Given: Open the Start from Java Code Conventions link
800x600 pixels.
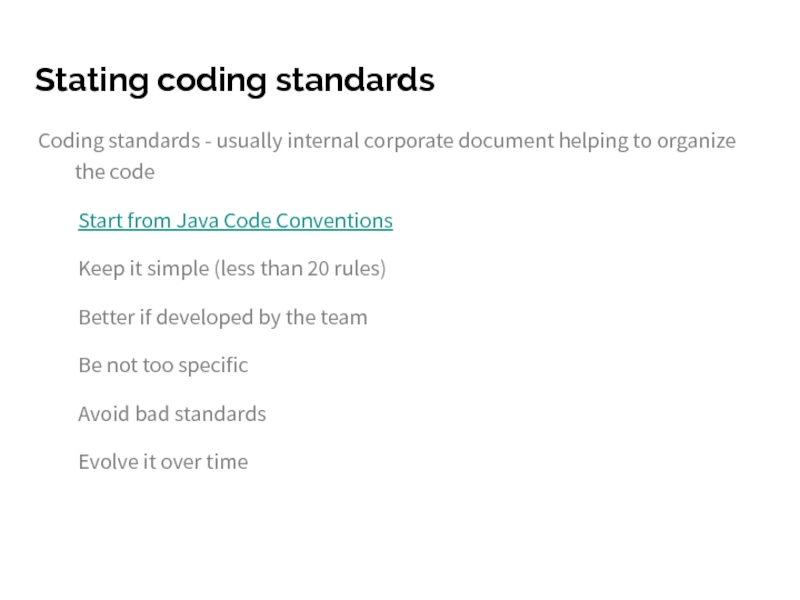Looking at the screenshot, I should coord(235,220).
